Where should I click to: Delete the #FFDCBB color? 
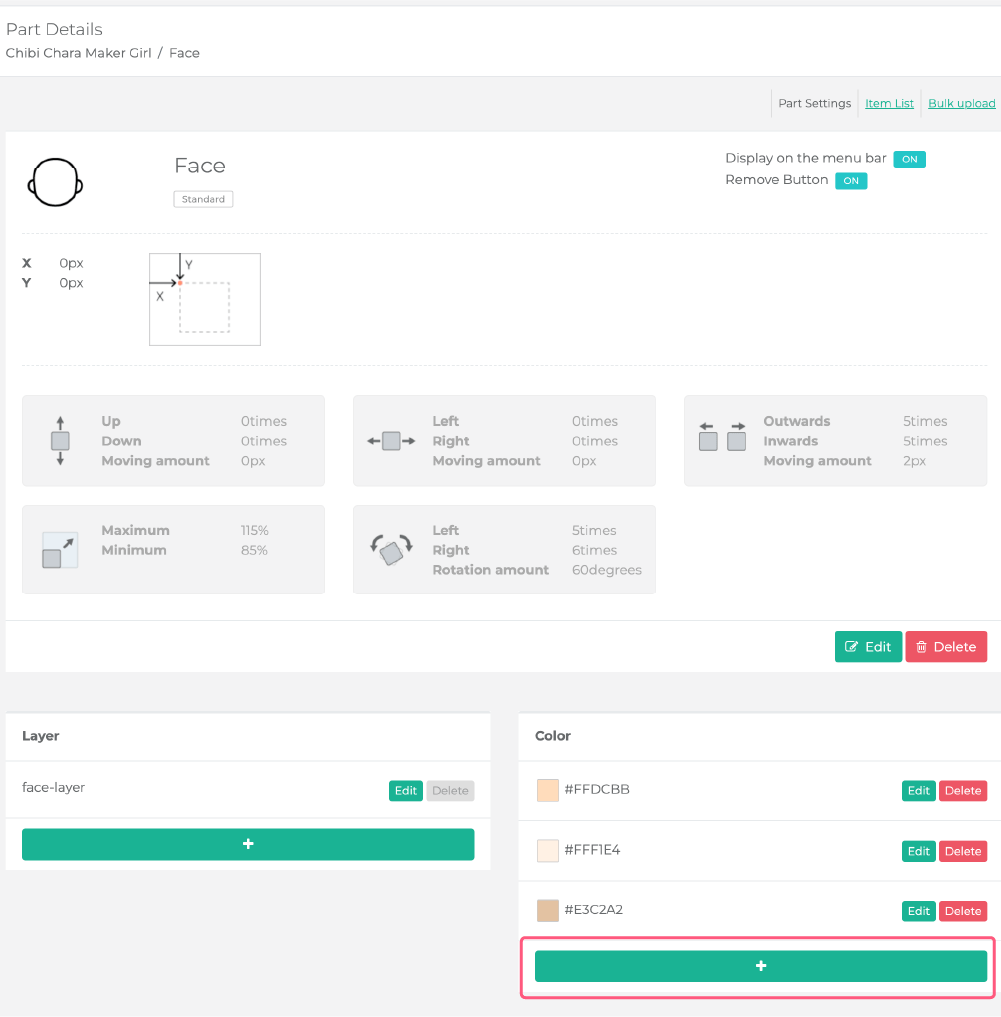[x=963, y=791]
